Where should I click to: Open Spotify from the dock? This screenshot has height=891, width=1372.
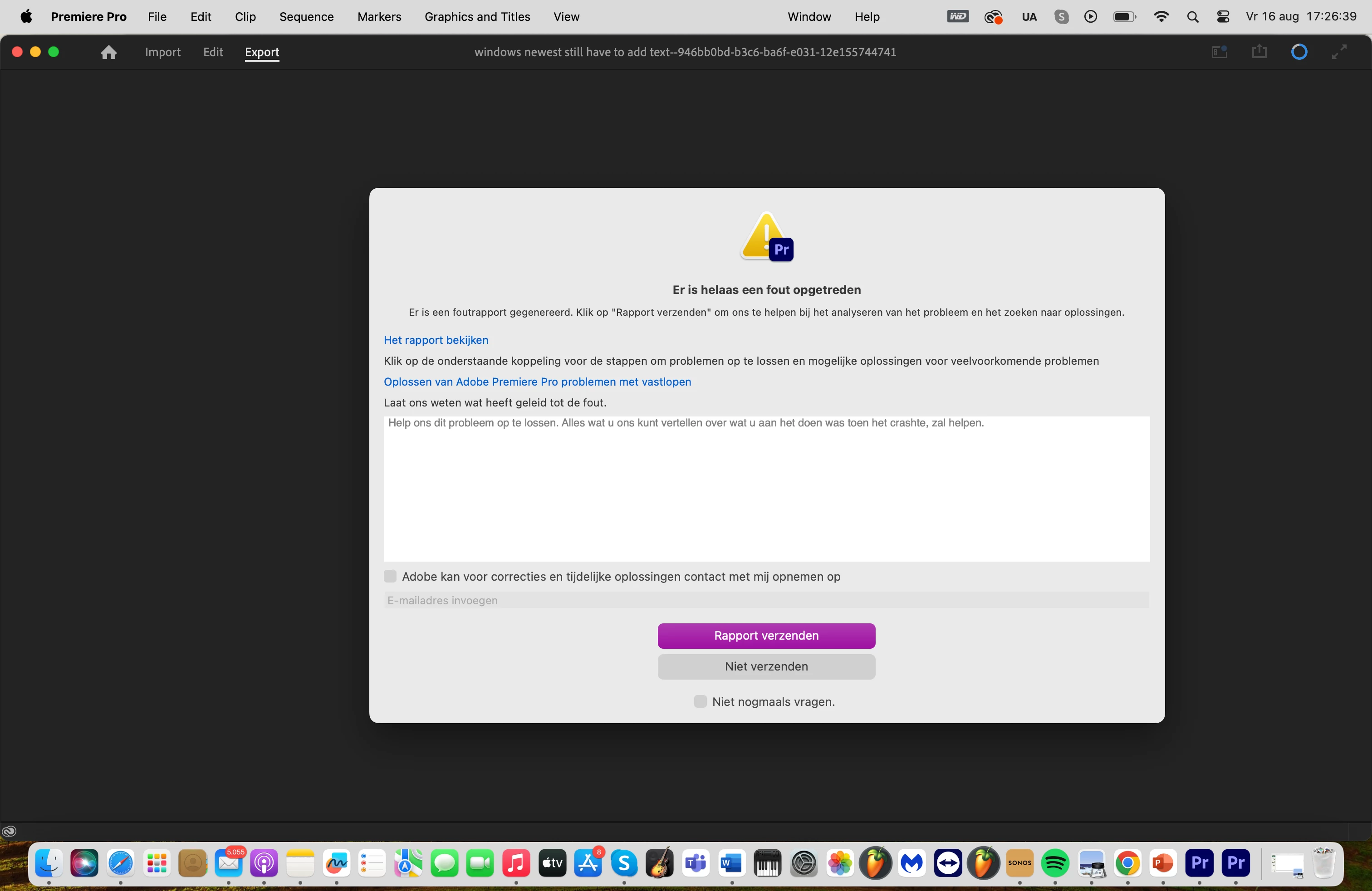pyautogui.click(x=1055, y=863)
